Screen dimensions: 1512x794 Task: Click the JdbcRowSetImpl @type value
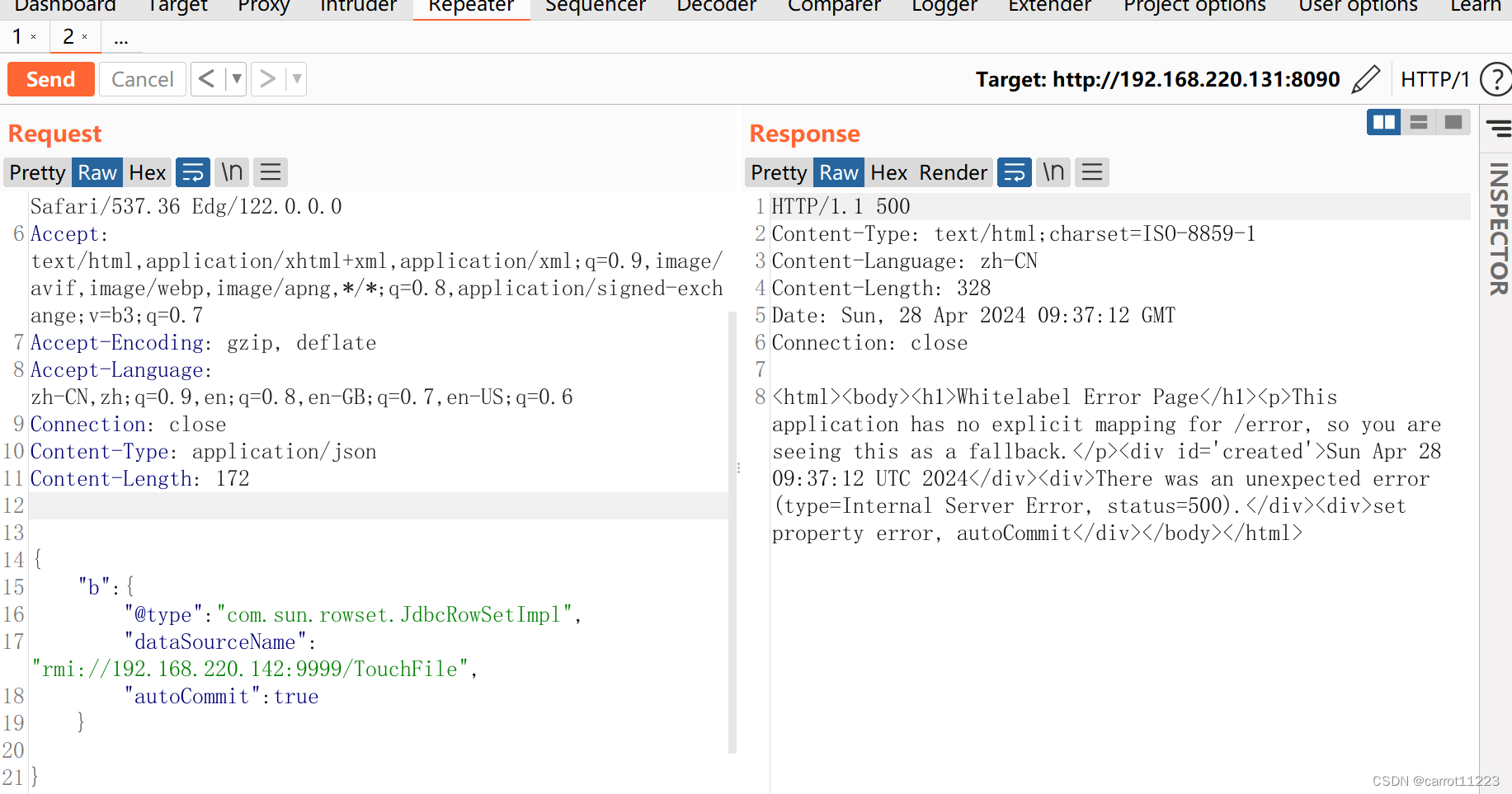395,615
